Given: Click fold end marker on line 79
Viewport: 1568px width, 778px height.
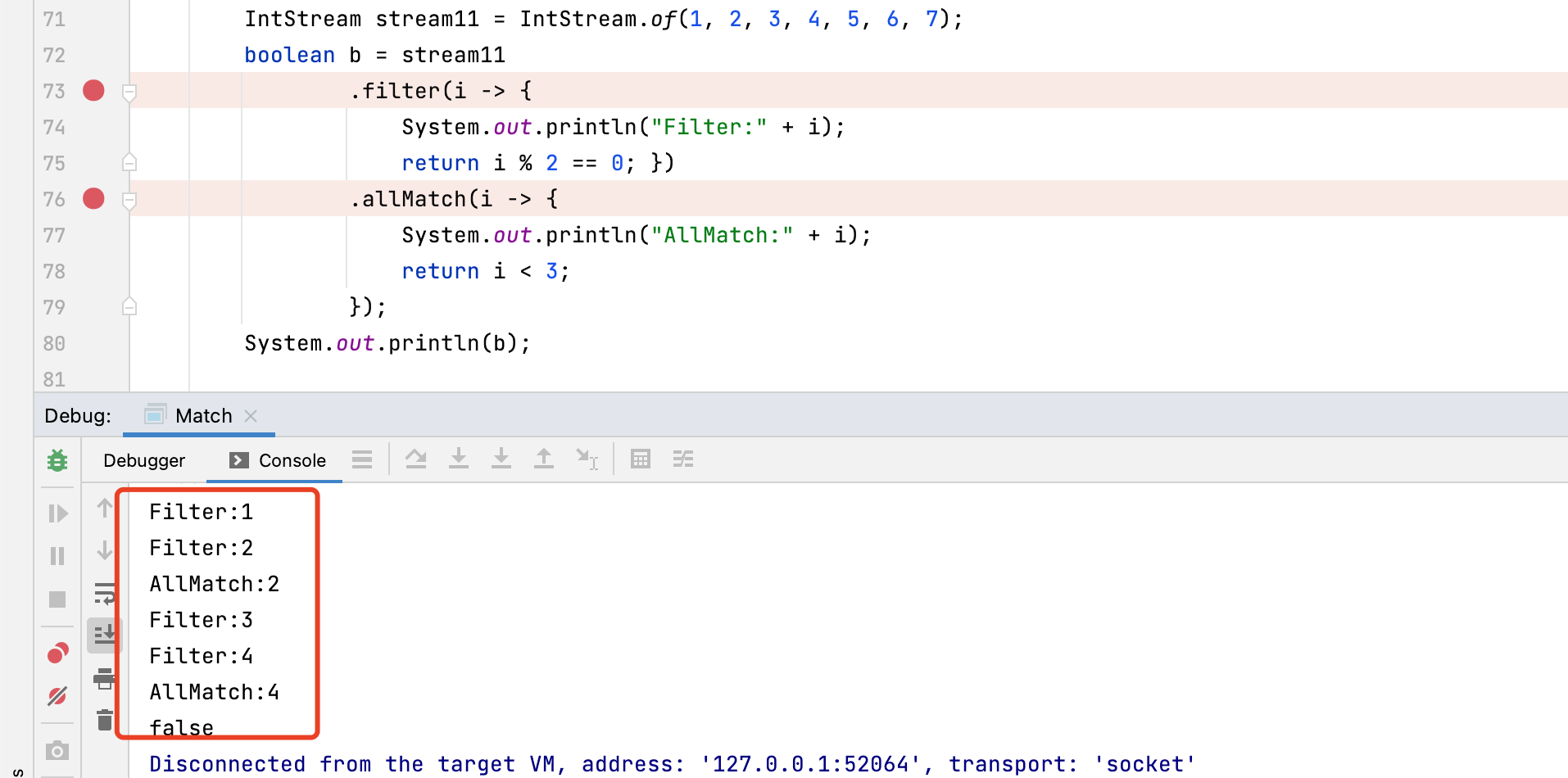Looking at the screenshot, I should tap(129, 307).
